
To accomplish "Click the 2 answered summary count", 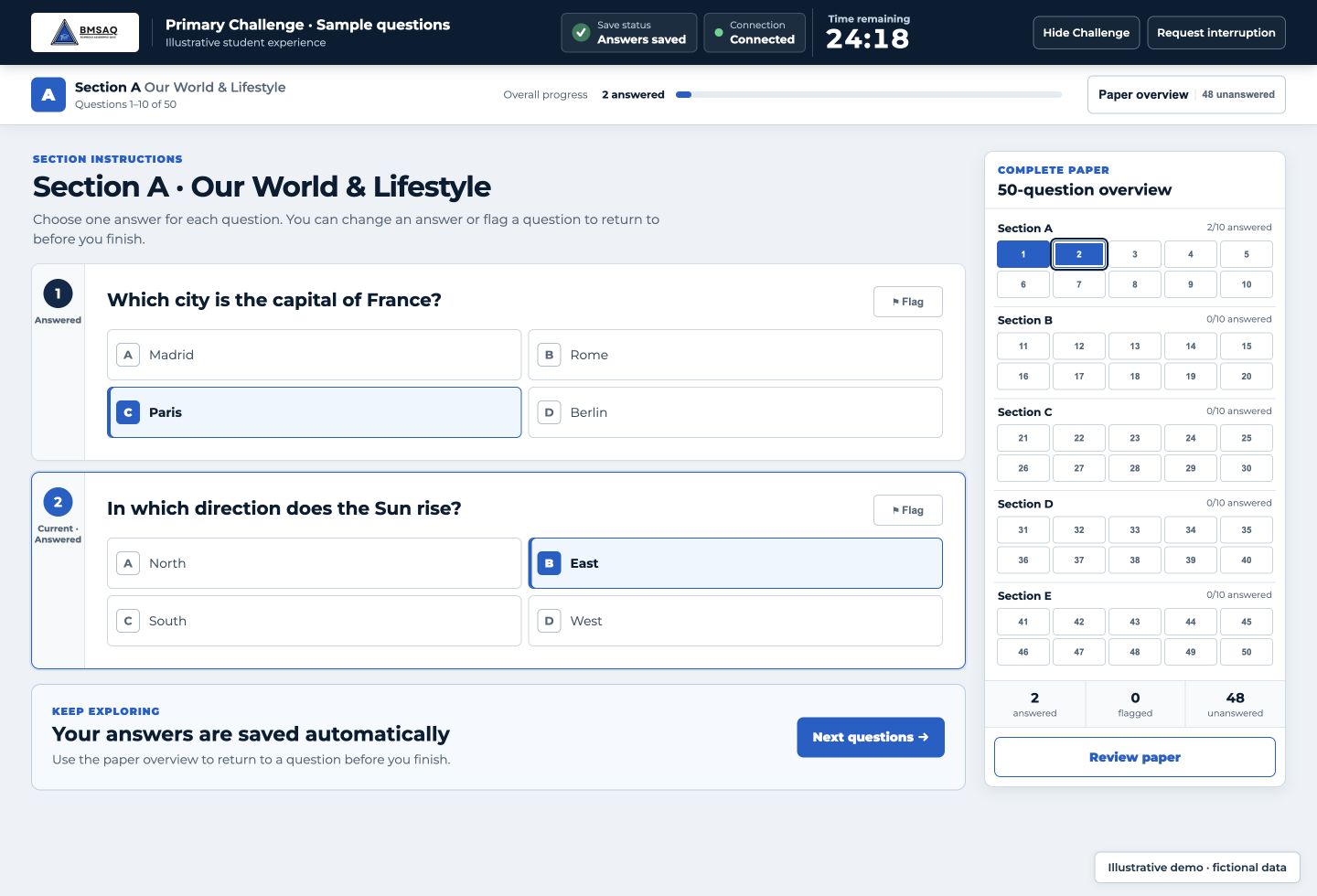I will 1035,704.
